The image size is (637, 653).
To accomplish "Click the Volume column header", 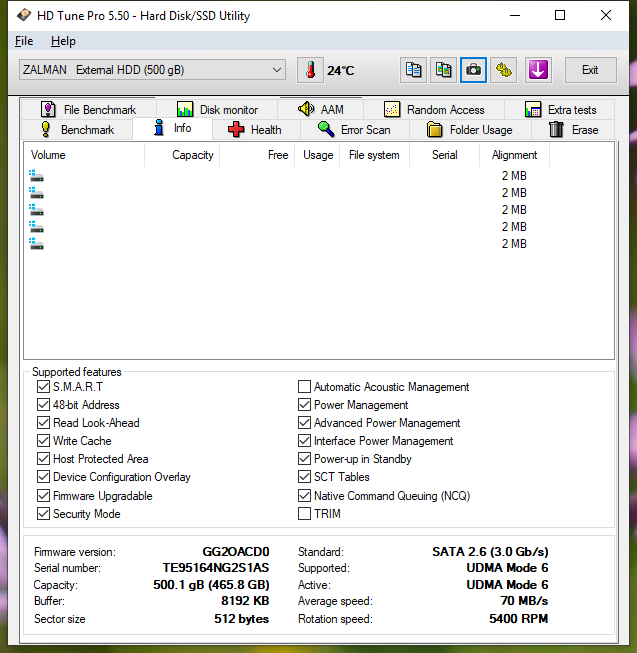I will click(x=84, y=155).
